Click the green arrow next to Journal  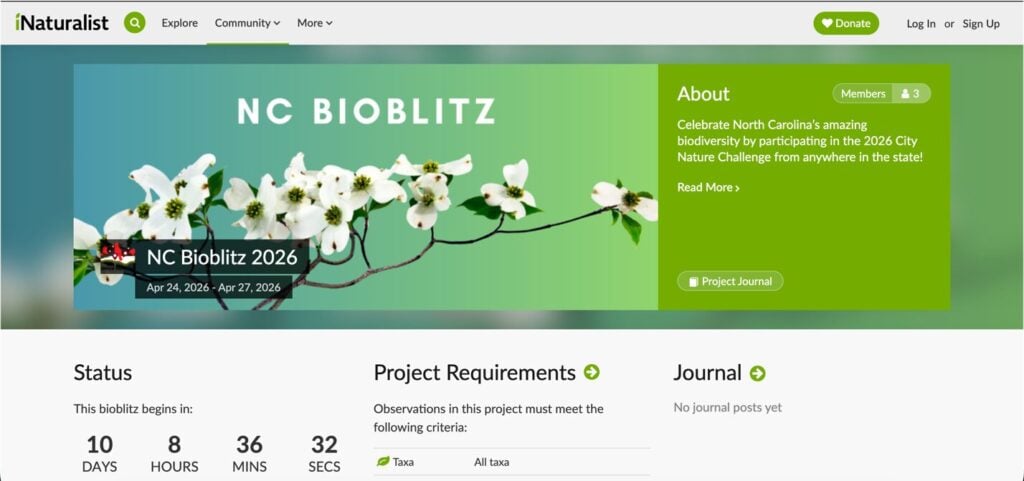[758, 373]
